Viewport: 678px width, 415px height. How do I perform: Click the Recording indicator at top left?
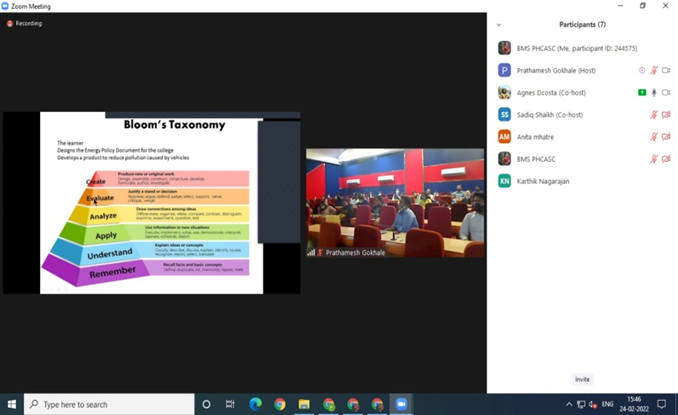click(24, 23)
